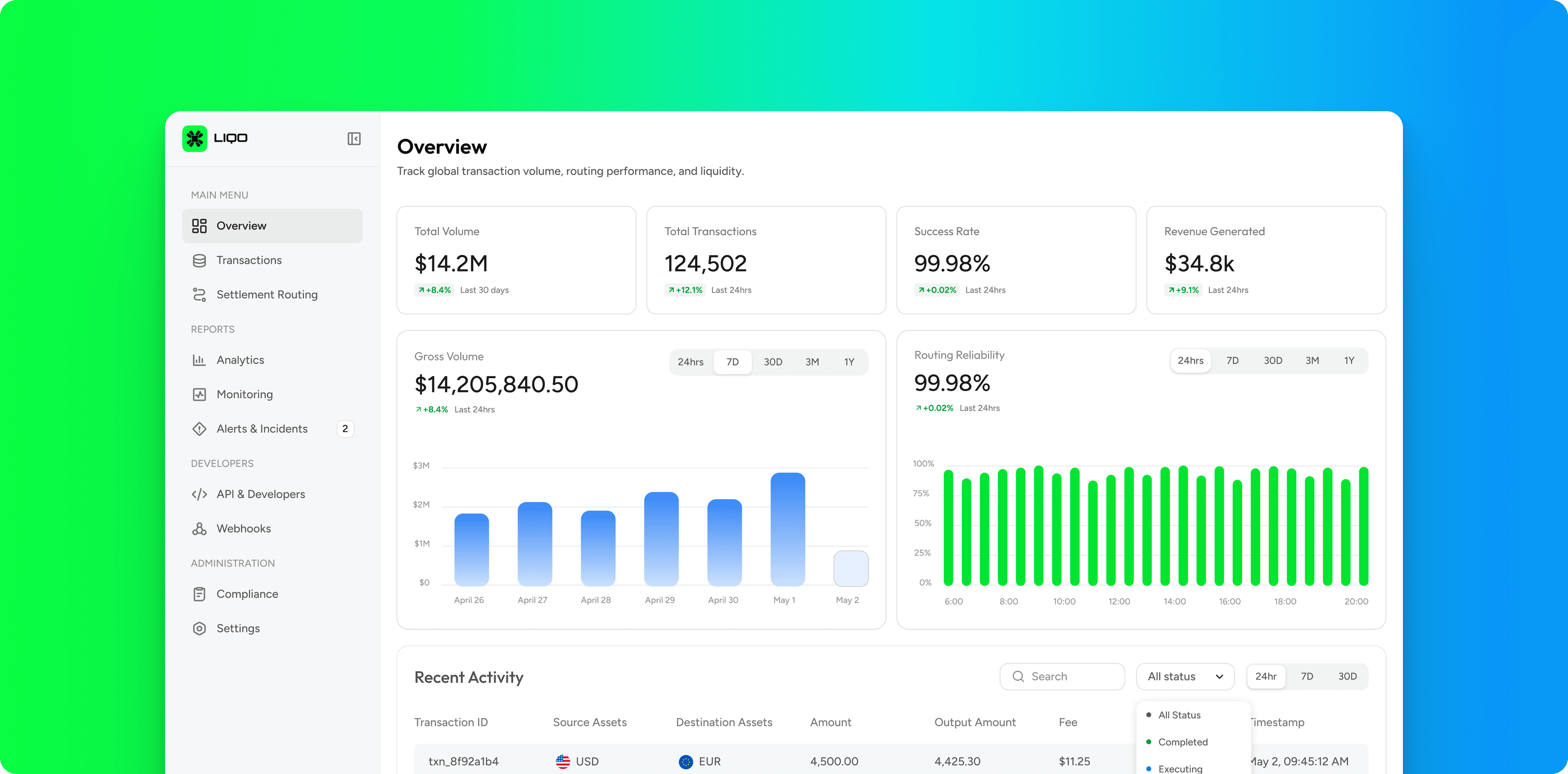Screen dimensions: 1568x774
Task: Select 7D range for Routing Reliability
Action: click(1233, 361)
